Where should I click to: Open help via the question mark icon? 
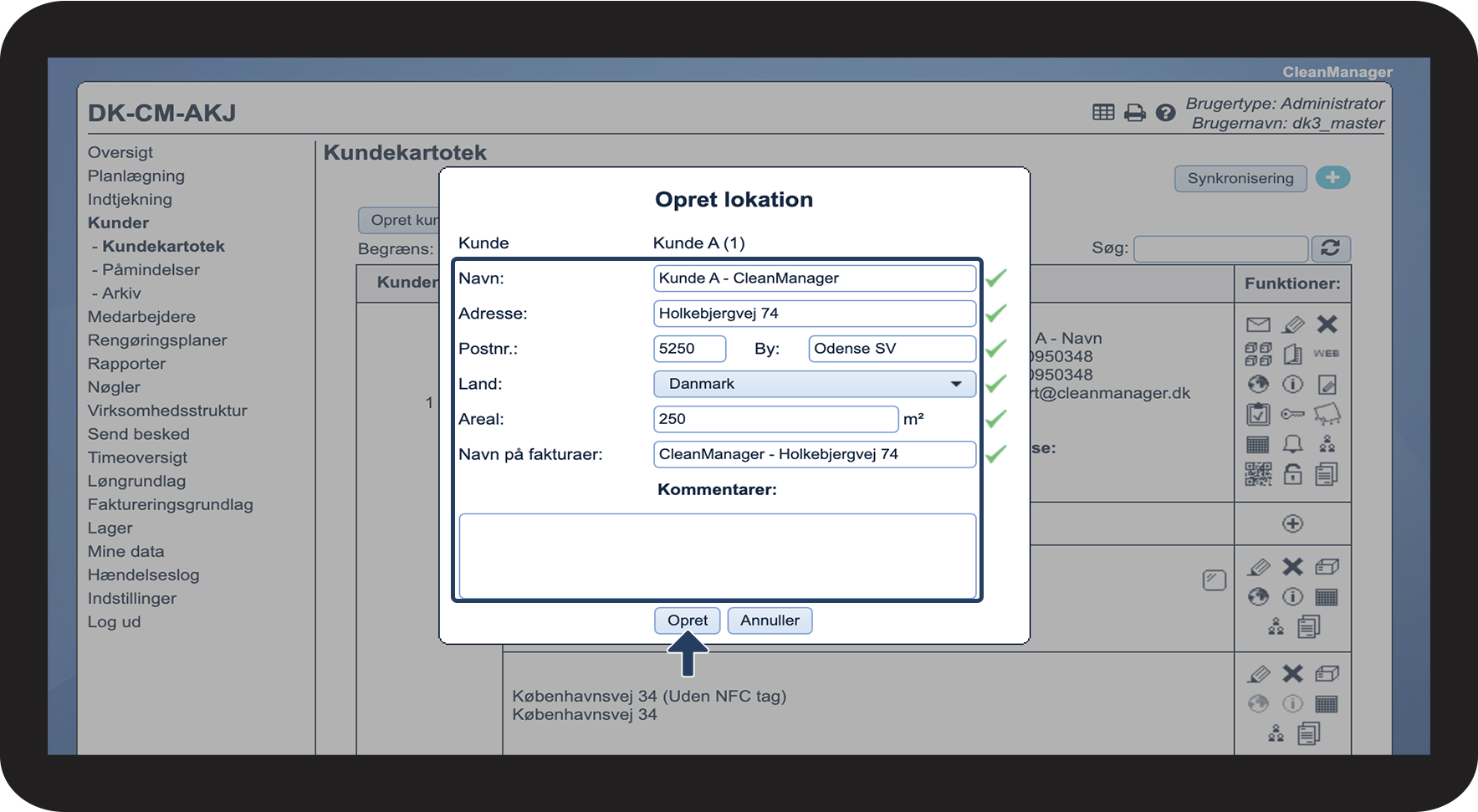point(1165,112)
